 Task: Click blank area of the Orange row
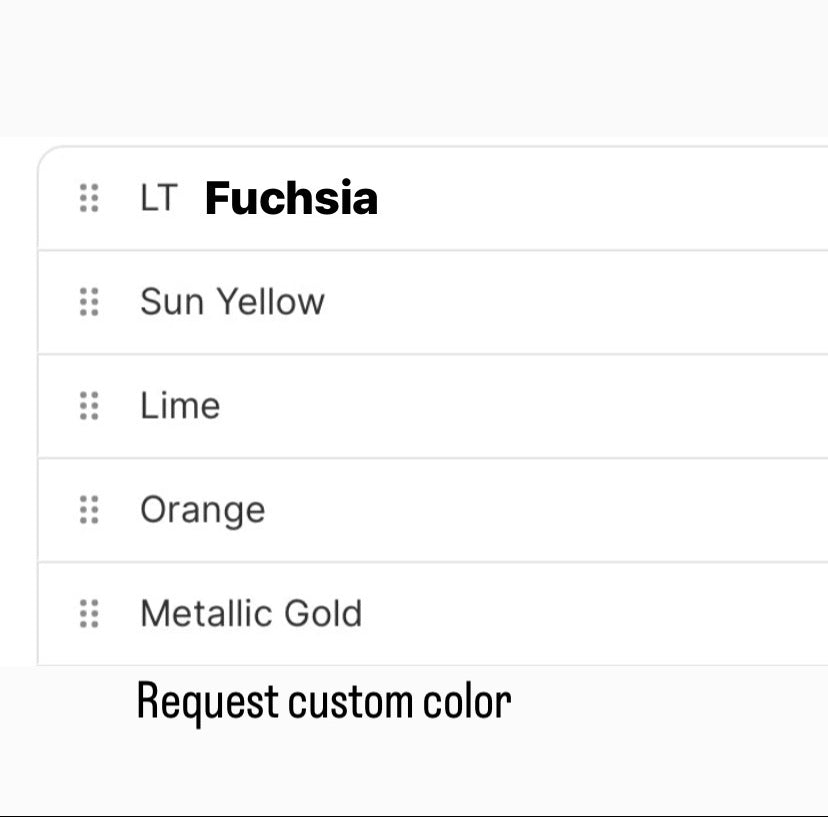600,510
